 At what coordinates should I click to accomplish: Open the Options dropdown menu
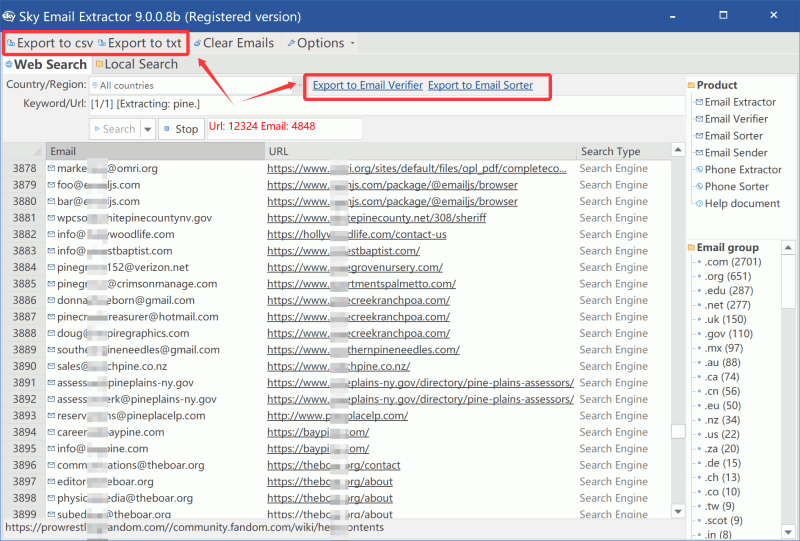321,43
